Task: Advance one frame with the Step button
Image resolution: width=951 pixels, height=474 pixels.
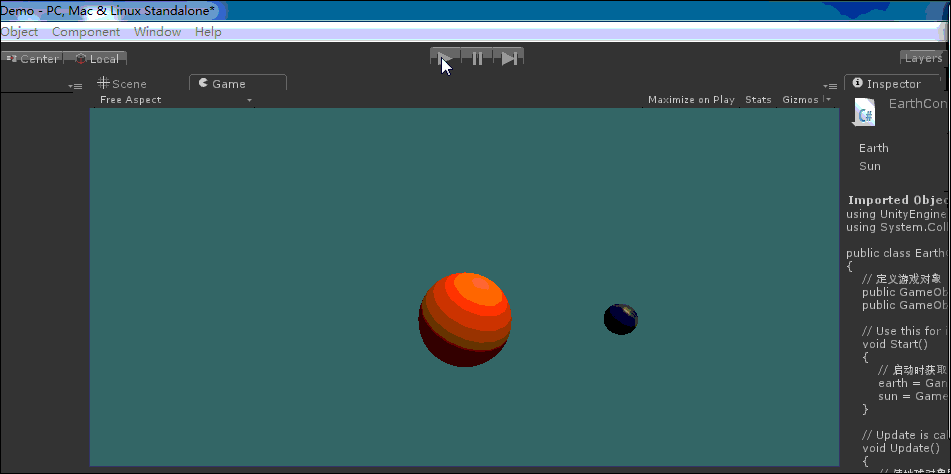Action: pyautogui.click(x=508, y=58)
